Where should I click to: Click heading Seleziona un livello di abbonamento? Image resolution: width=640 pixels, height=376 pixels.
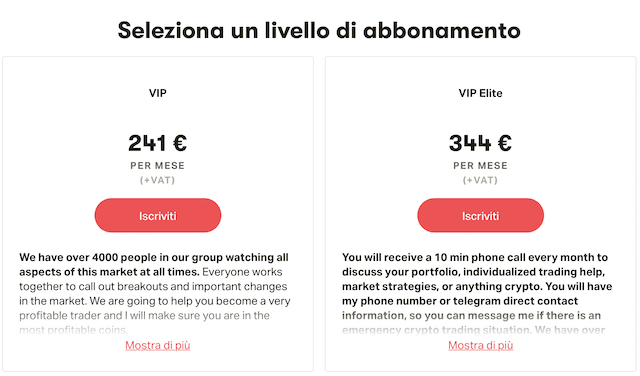(x=319, y=30)
